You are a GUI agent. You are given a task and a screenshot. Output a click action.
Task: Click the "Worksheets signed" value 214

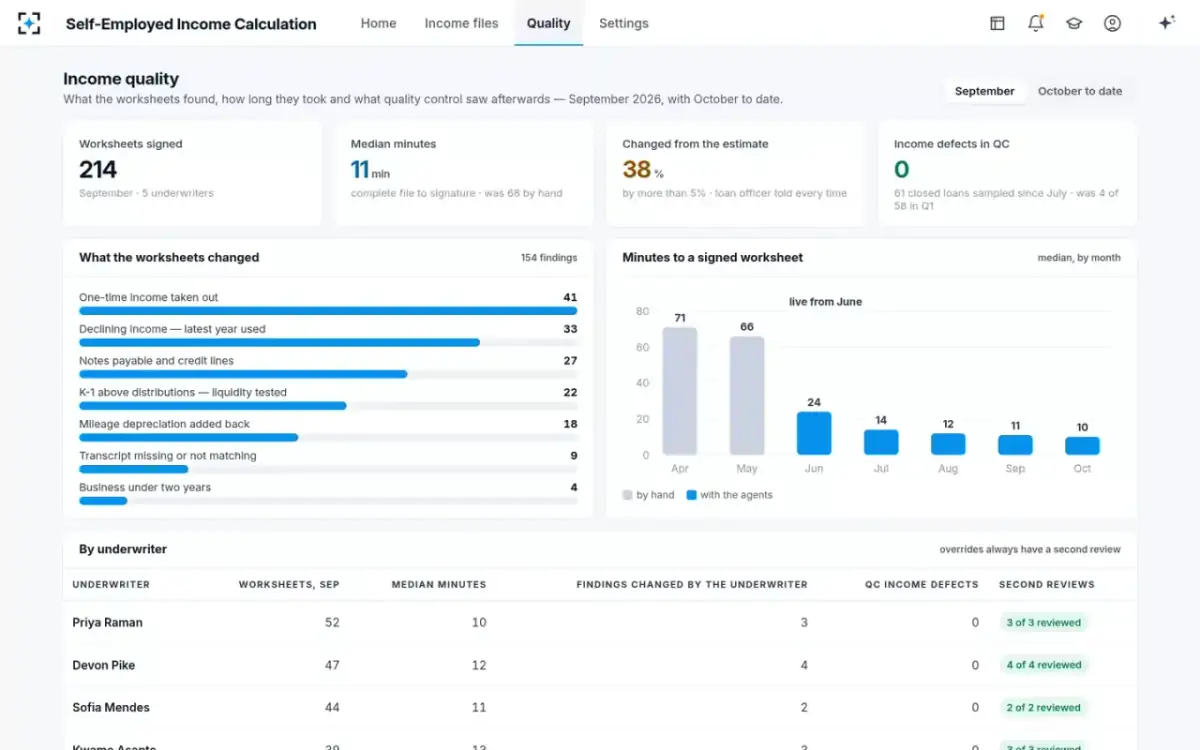98,170
